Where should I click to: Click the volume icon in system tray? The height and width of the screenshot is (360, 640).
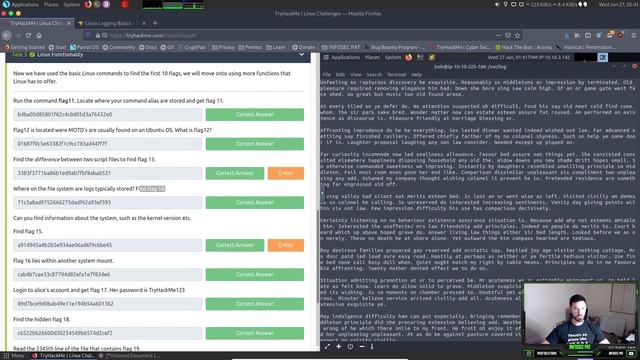point(497,4)
